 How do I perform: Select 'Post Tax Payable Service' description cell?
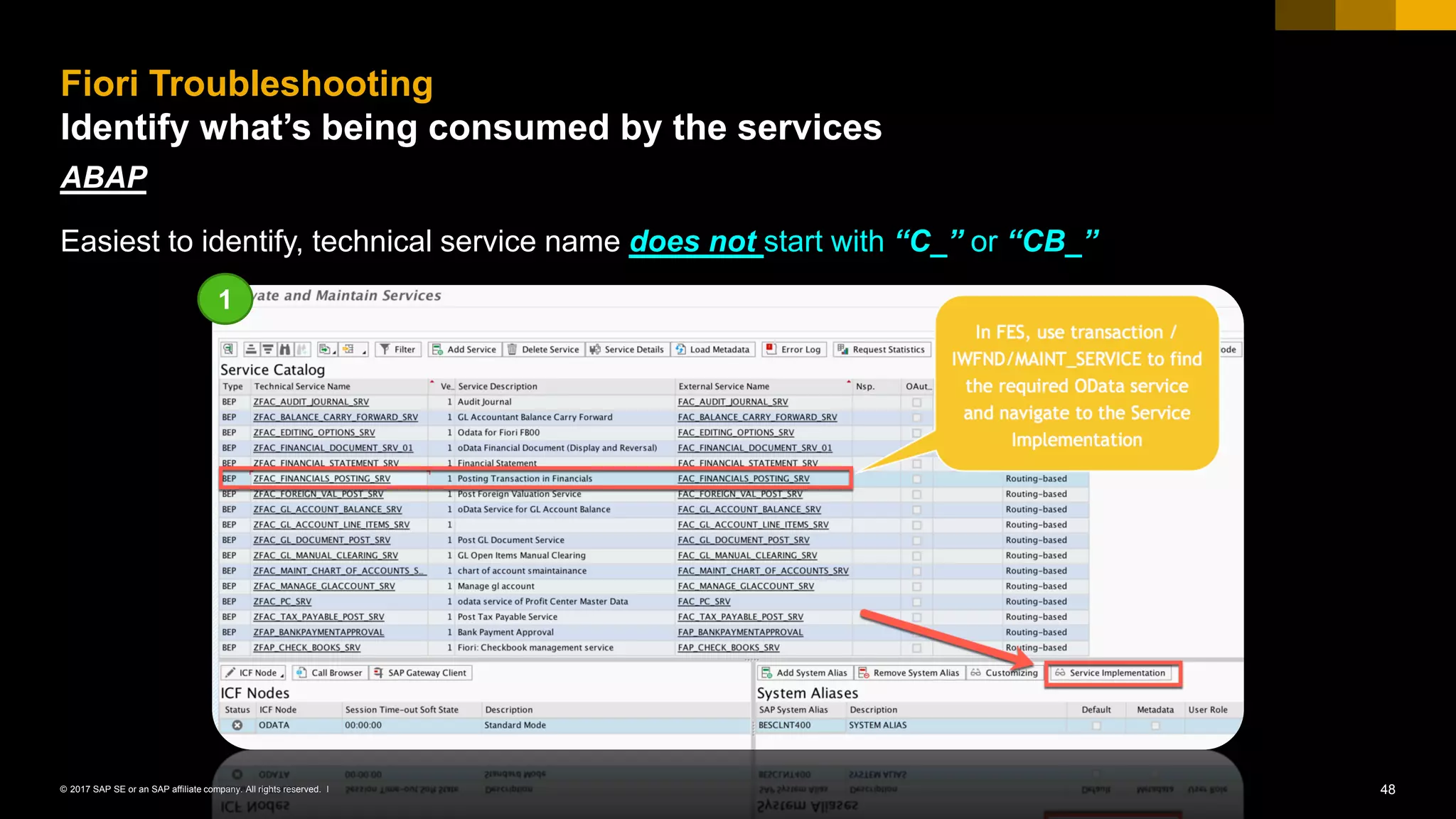pyautogui.click(x=564, y=617)
